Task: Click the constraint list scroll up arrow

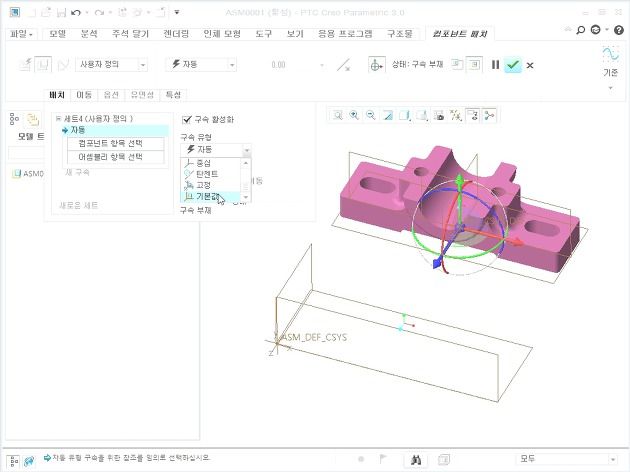Action: click(246, 163)
